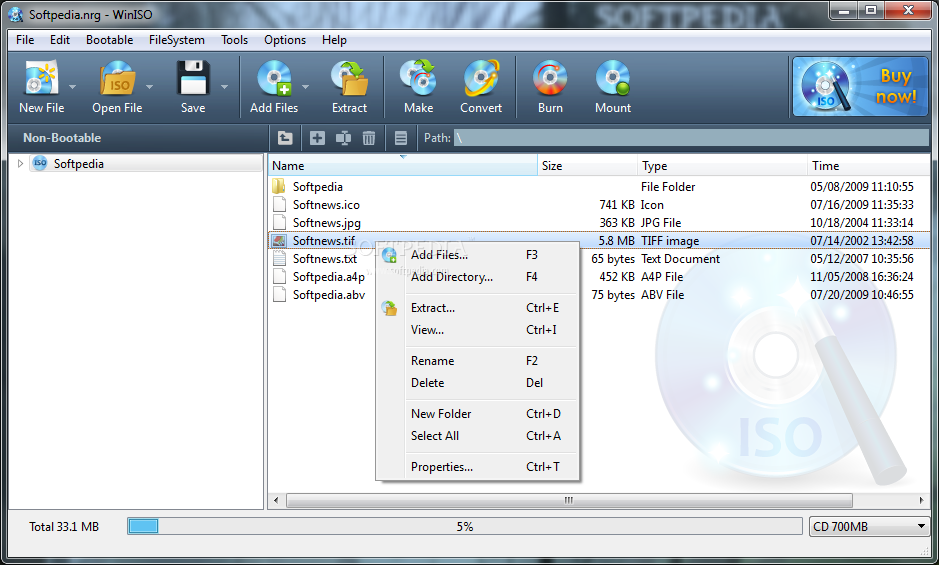Go up one folder level icon
The width and height of the screenshot is (939, 565).
285,138
